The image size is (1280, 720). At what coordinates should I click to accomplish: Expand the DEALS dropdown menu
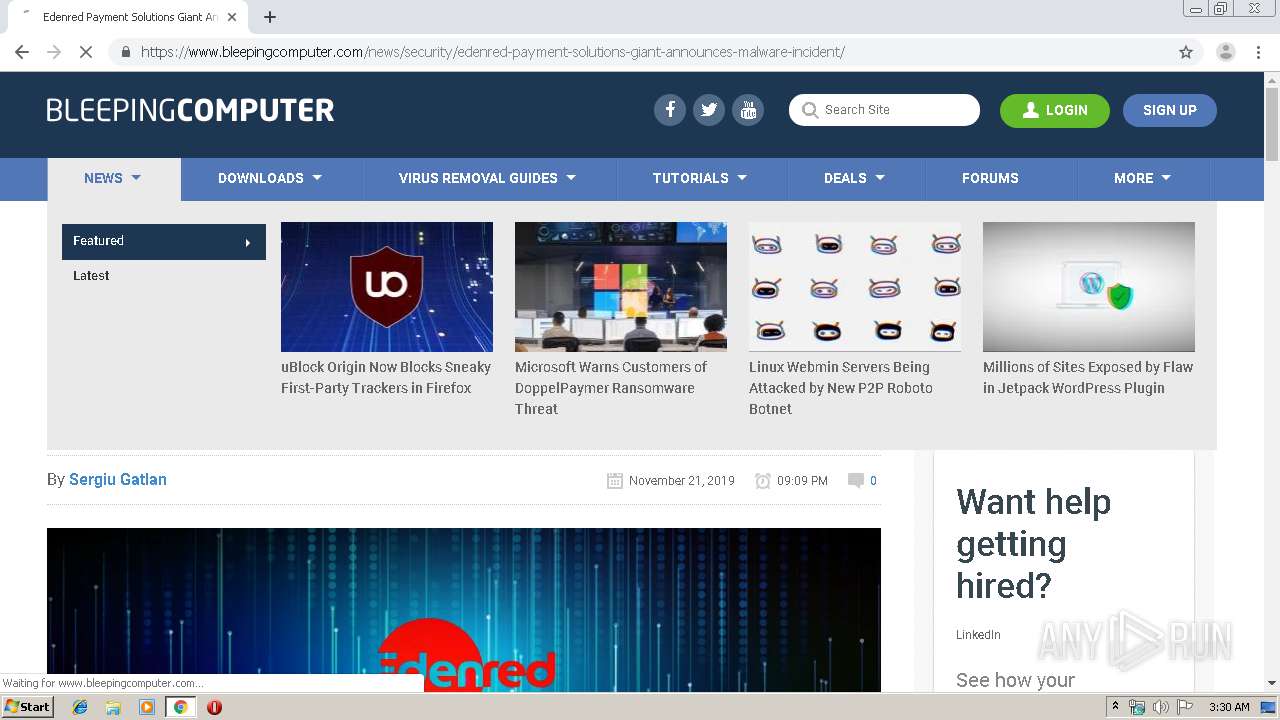(855, 178)
